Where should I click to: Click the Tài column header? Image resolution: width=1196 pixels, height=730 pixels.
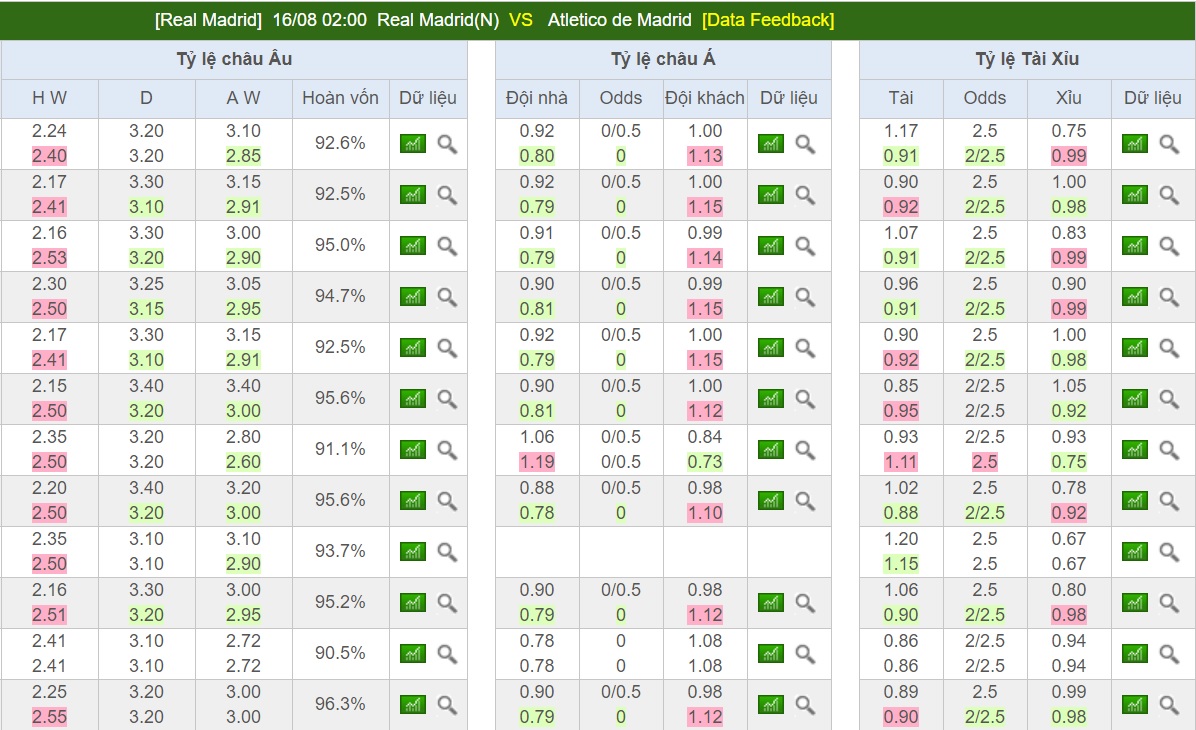click(901, 98)
